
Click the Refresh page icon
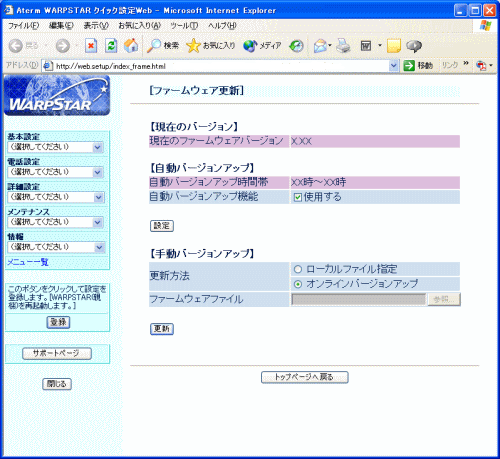[x=111, y=46]
